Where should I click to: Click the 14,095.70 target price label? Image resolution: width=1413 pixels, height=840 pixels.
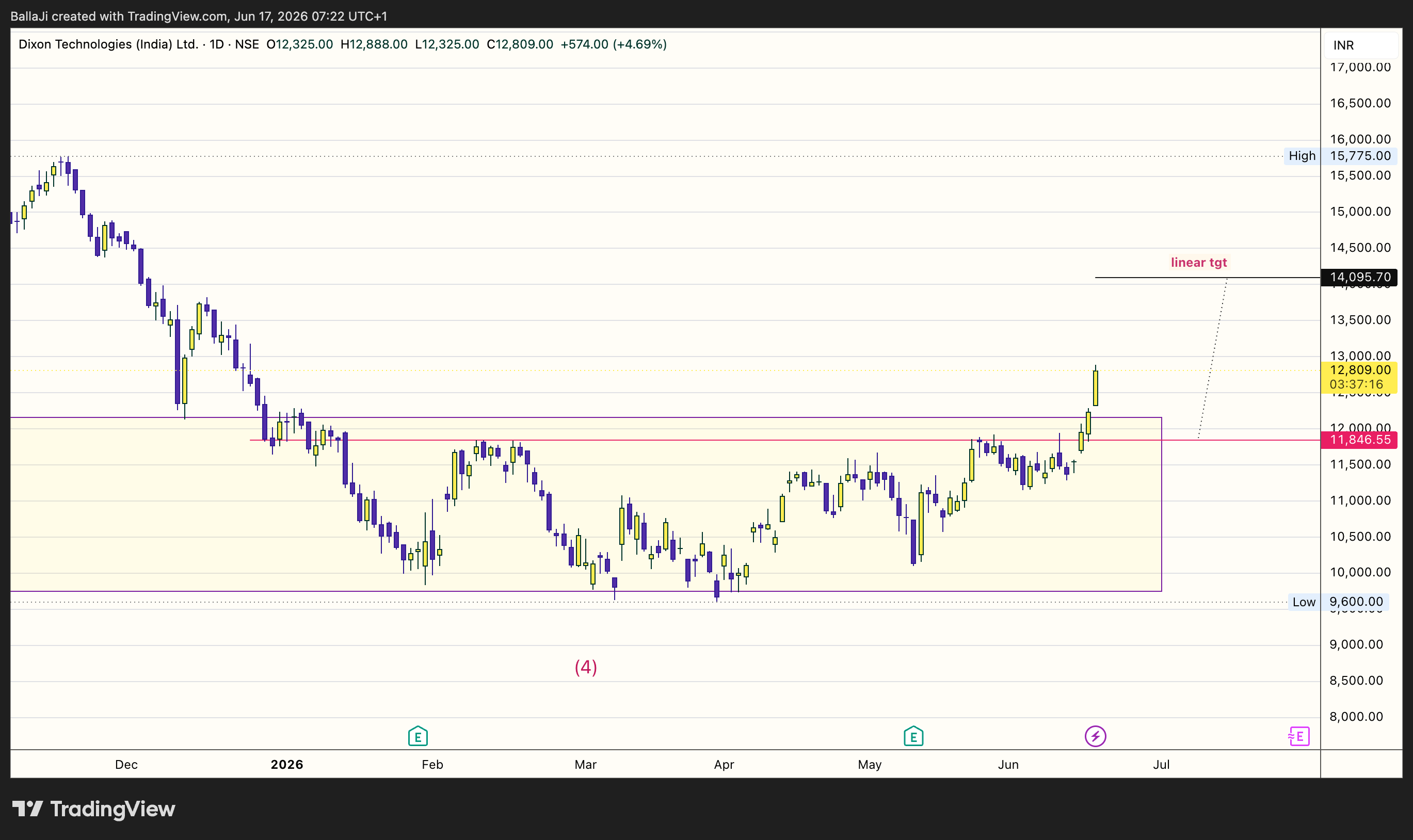click(1359, 278)
